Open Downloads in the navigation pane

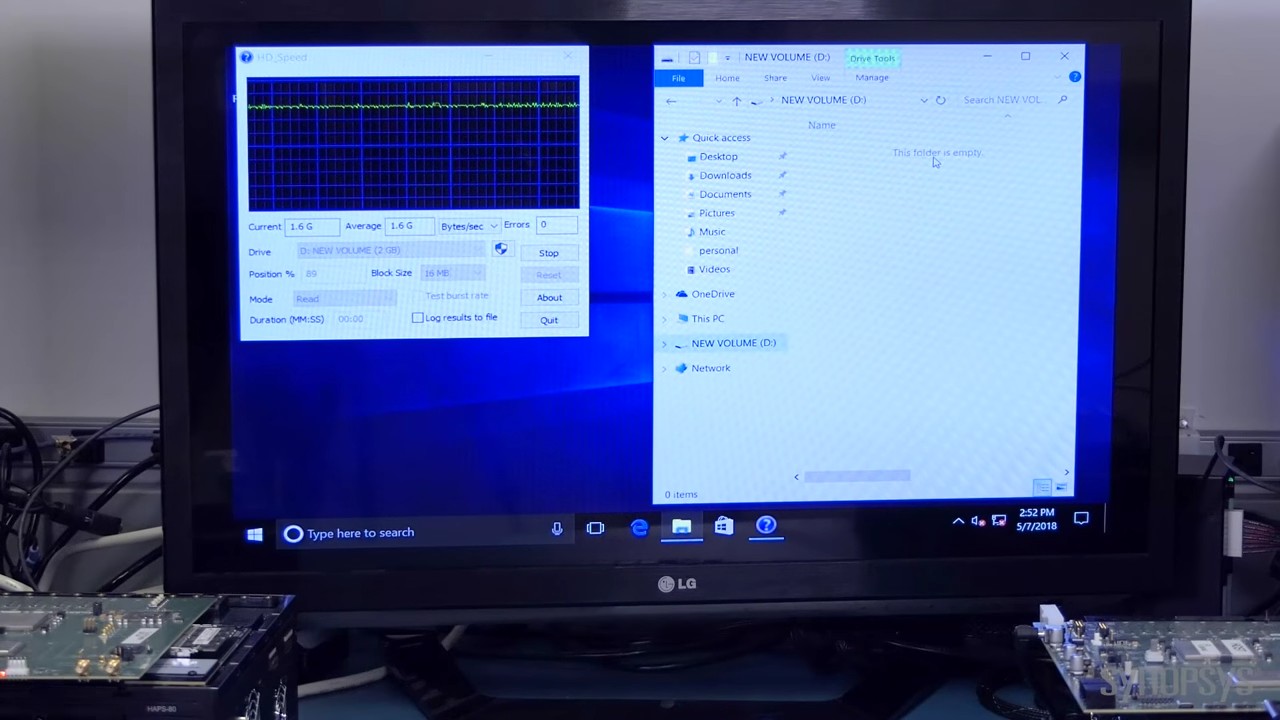pyautogui.click(x=725, y=175)
